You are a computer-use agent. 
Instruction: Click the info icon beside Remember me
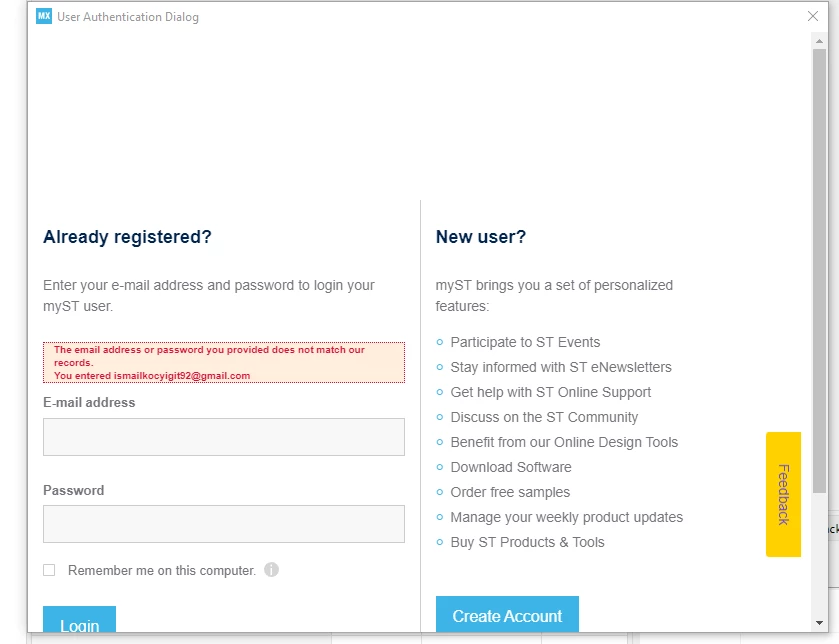click(271, 570)
